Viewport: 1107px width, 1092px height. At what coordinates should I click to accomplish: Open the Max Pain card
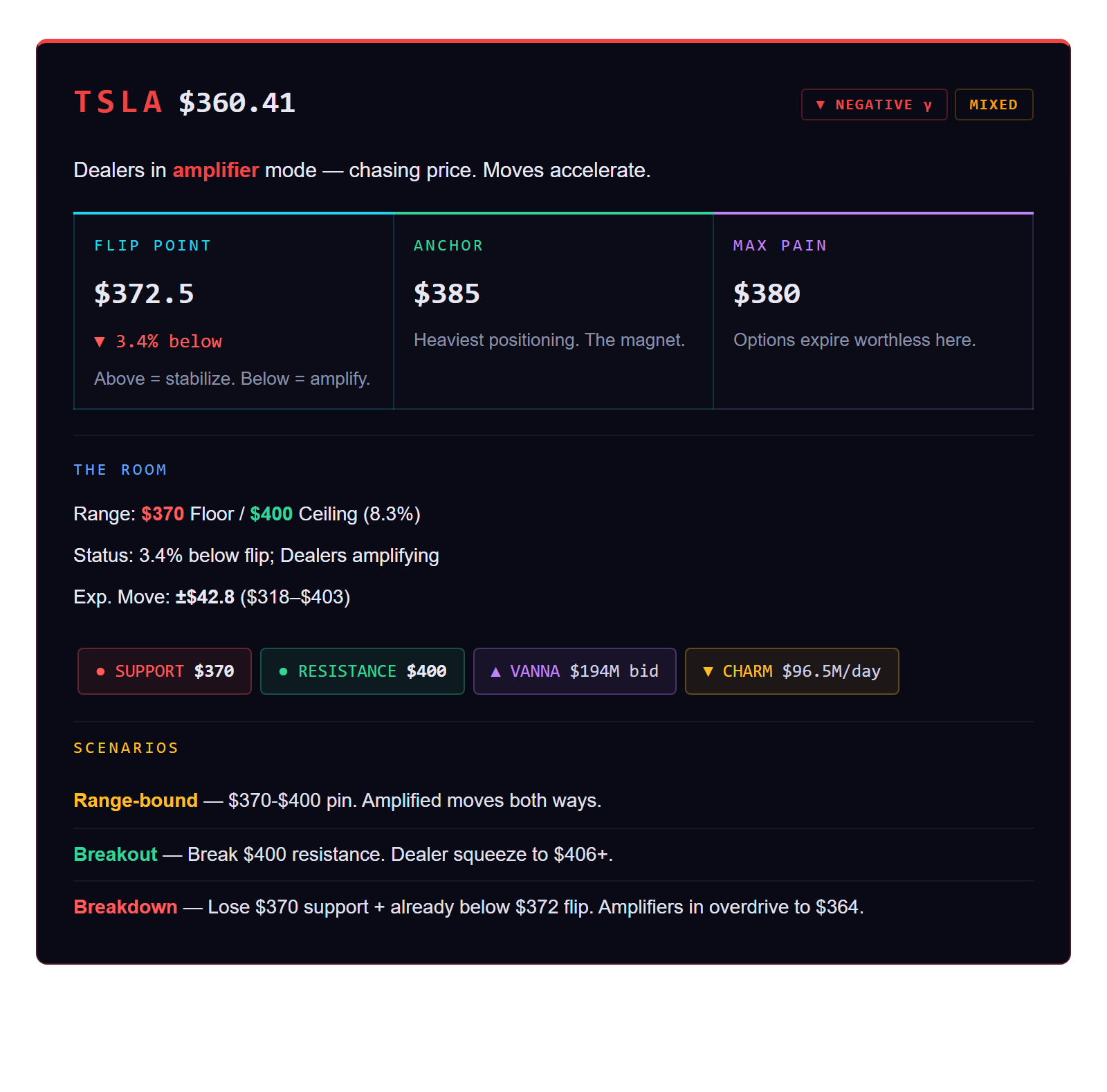tap(872, 311)
